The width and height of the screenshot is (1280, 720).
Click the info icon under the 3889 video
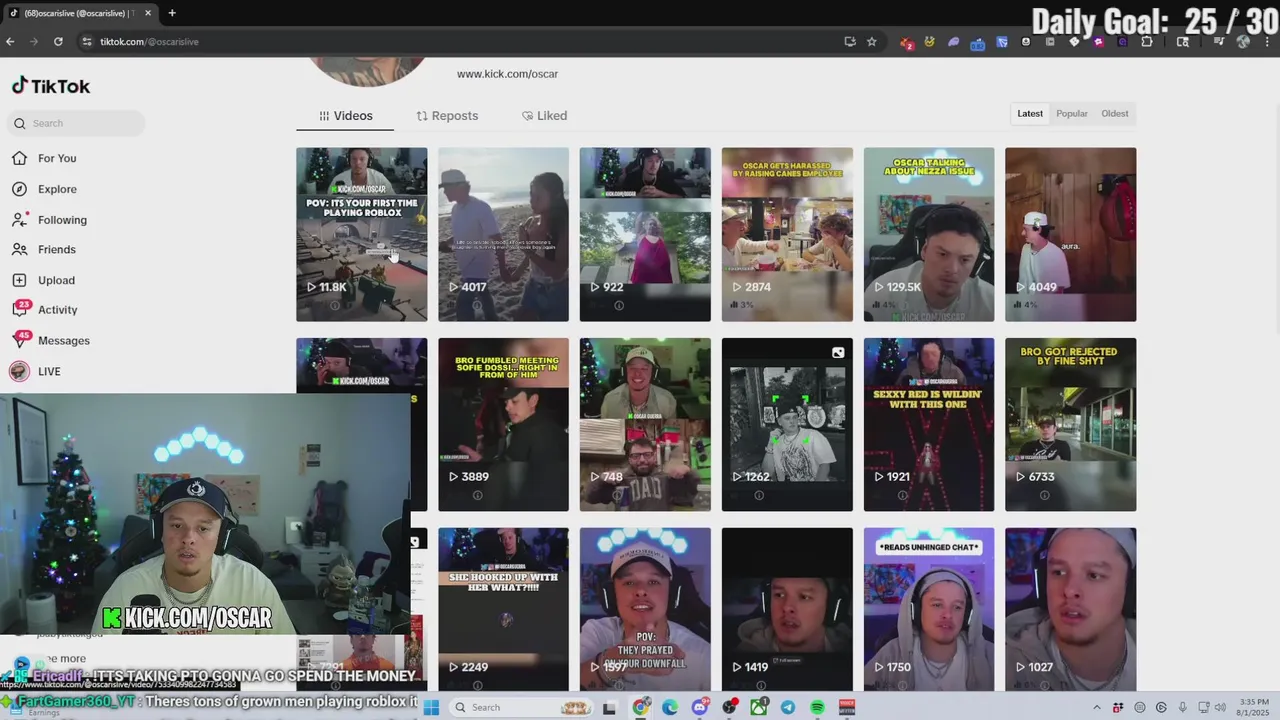pos(477,495)
